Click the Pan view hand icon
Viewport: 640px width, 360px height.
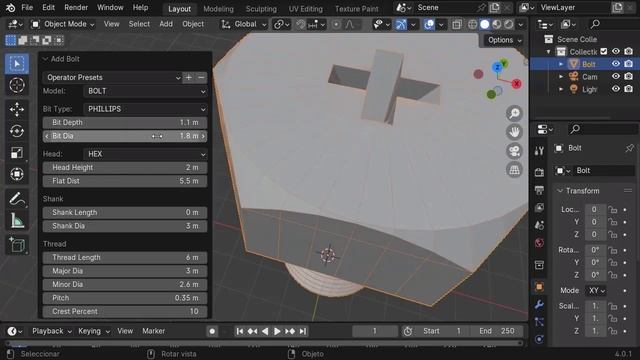tap(514, 132)
